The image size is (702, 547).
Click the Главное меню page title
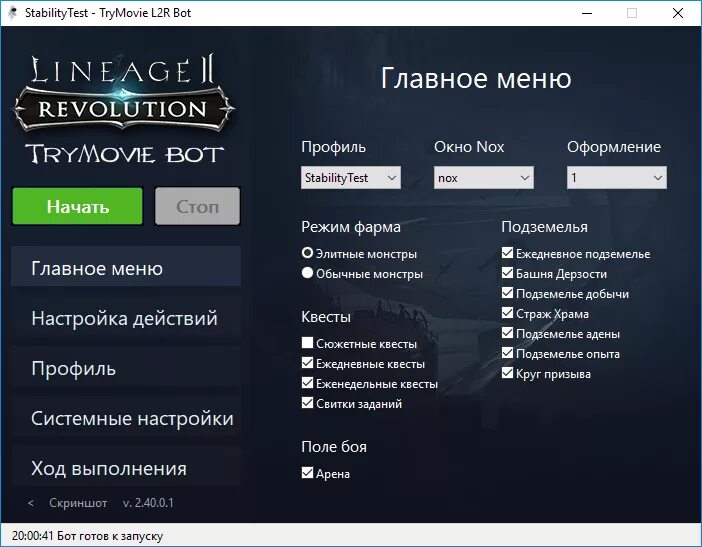click(476, 78)
